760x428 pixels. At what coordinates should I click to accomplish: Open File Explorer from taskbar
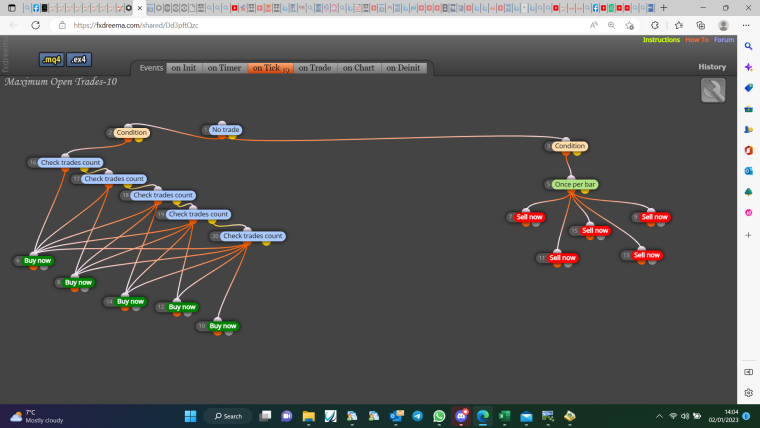tap(309, 416)
